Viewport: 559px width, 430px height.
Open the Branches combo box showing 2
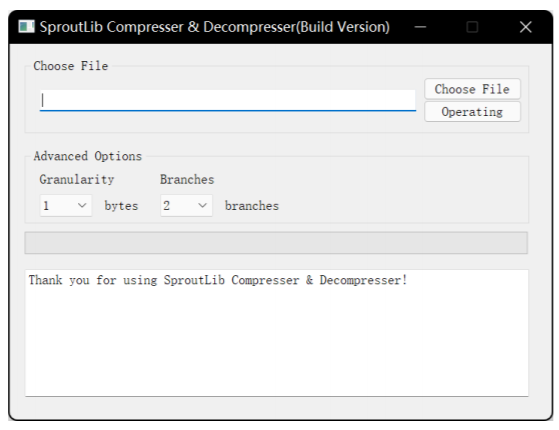[x=186, y=205]
